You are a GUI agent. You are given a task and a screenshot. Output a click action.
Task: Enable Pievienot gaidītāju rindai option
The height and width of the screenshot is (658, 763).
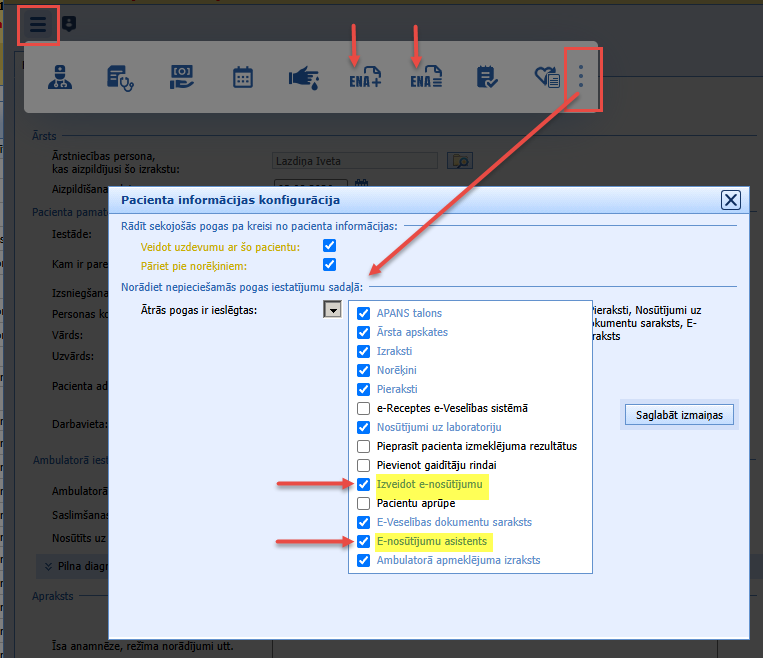click(x=363, y=465)
